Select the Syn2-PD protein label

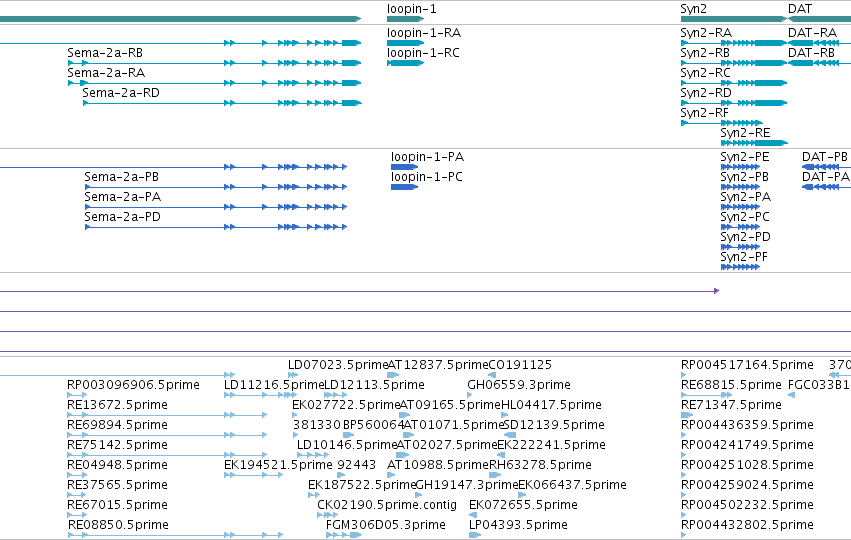click(x=746, y=238)
